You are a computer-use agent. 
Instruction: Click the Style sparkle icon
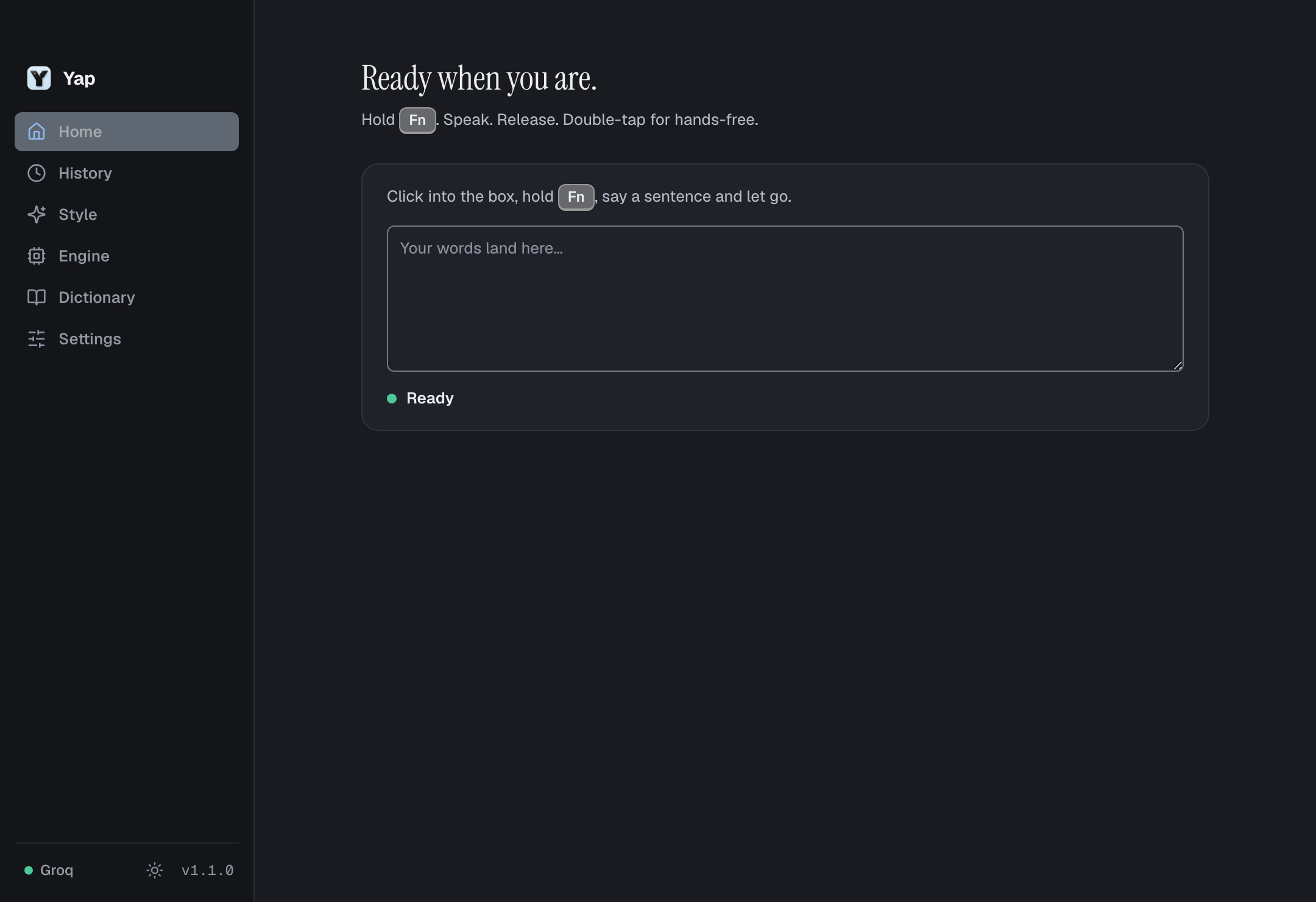click(x=37, y=215)
